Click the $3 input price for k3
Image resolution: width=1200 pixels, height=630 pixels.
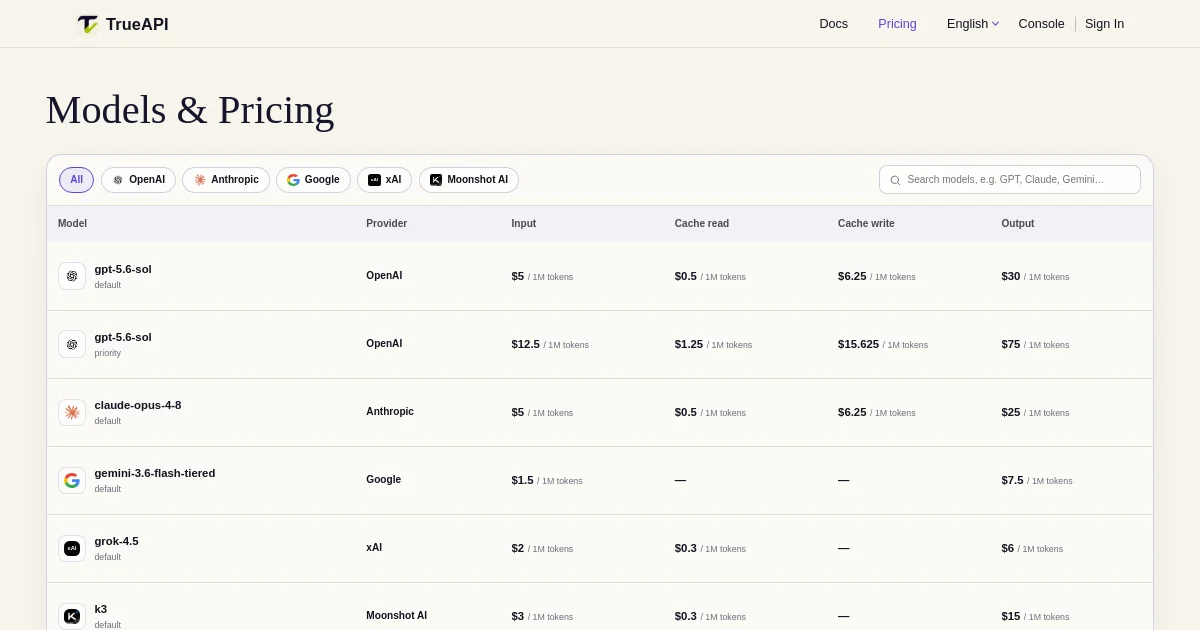[x=517, y=616]
